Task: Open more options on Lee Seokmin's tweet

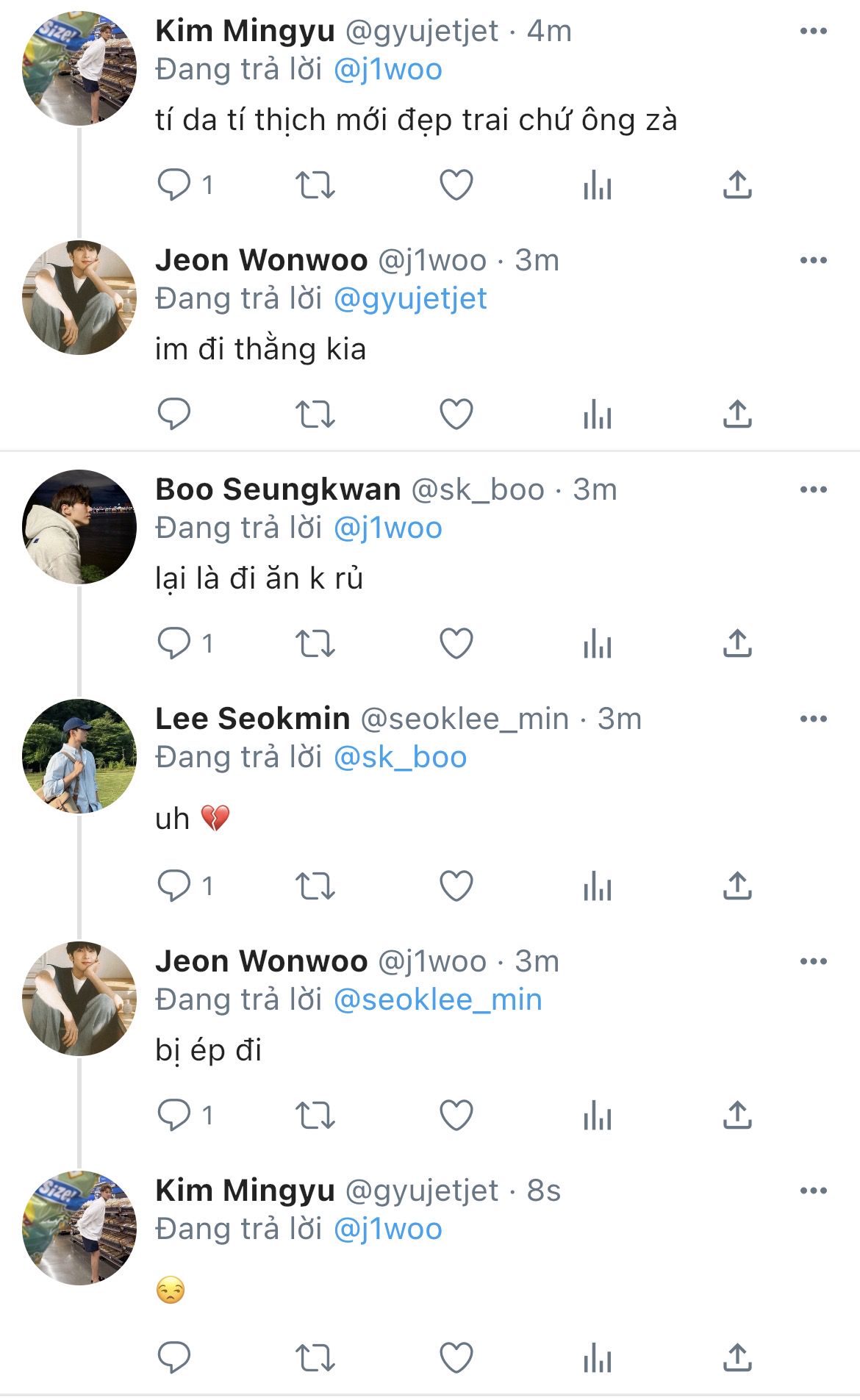Action: (x=813, y=719)
